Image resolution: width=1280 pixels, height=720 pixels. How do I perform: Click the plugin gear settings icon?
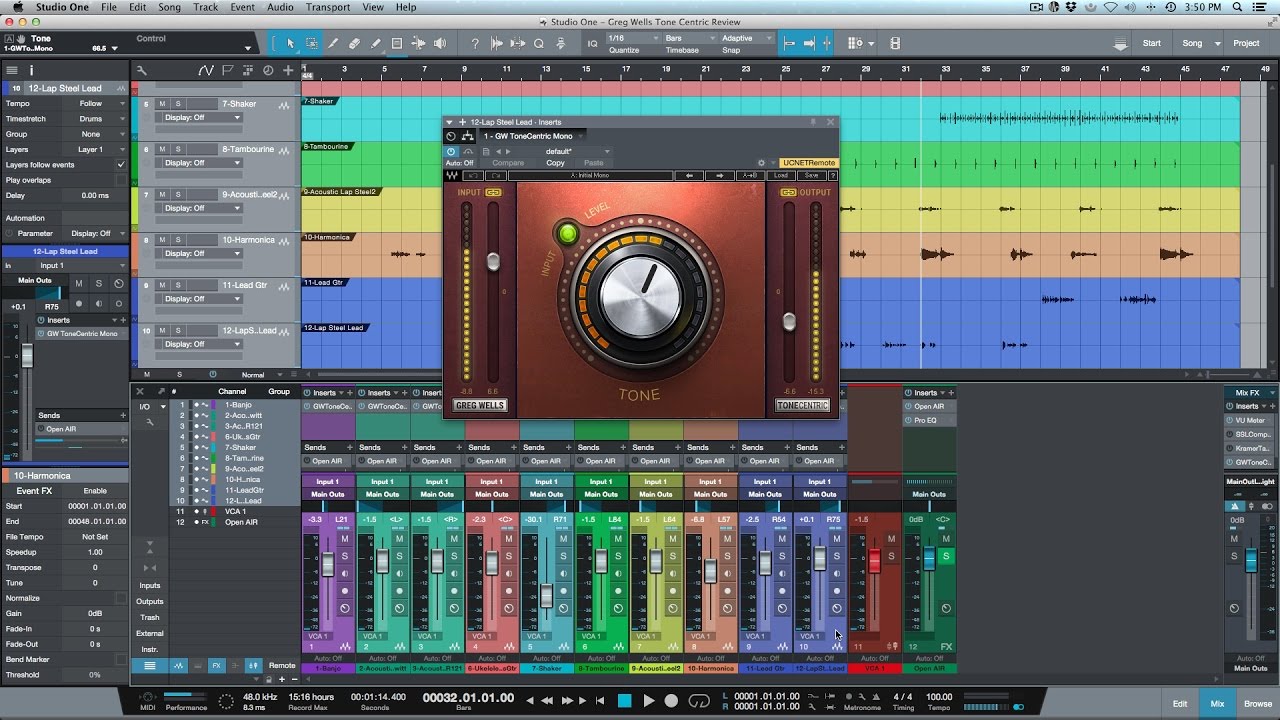pyautogui.click(x=761, y=163)
